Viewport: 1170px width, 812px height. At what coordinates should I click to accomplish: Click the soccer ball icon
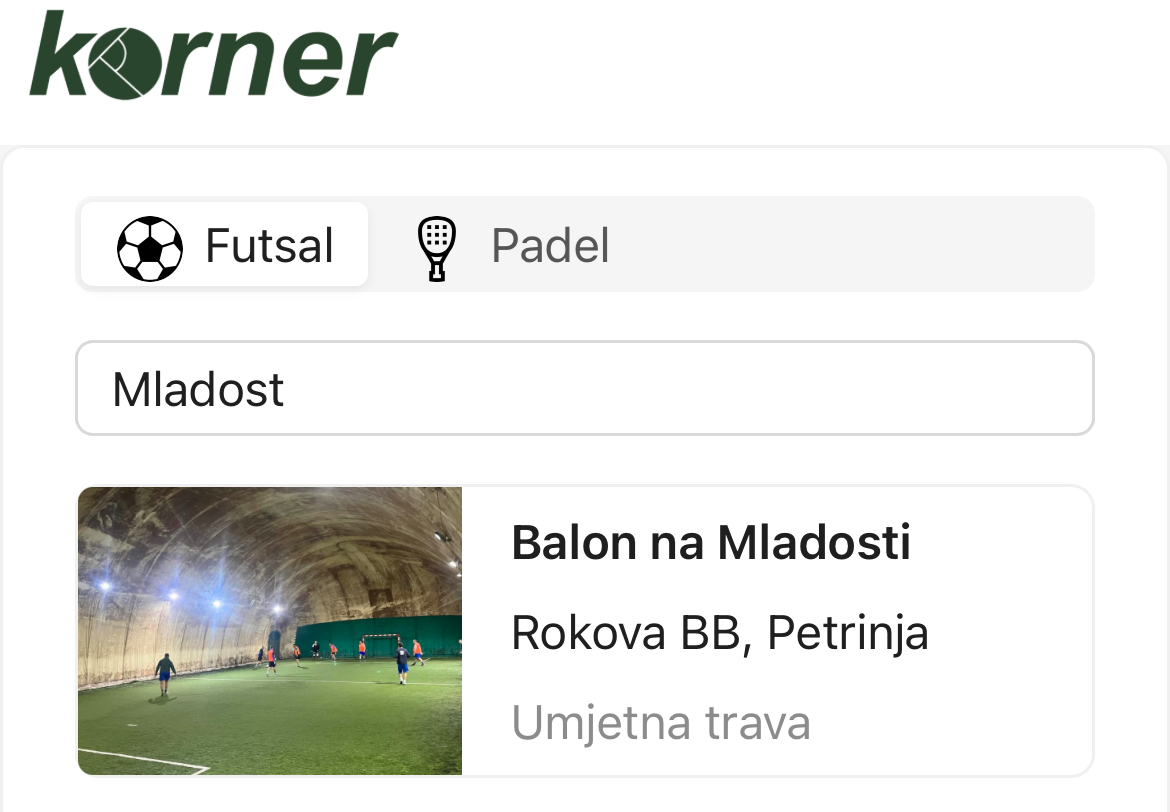150,248
